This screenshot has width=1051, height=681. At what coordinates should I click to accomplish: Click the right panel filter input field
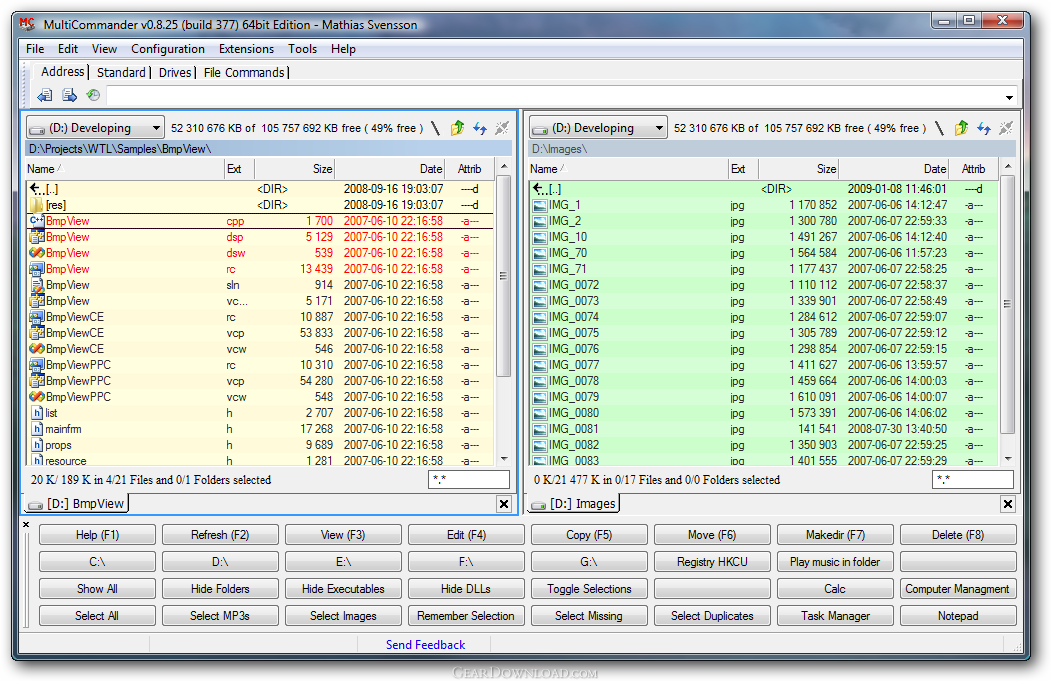(x=972, y=479)
